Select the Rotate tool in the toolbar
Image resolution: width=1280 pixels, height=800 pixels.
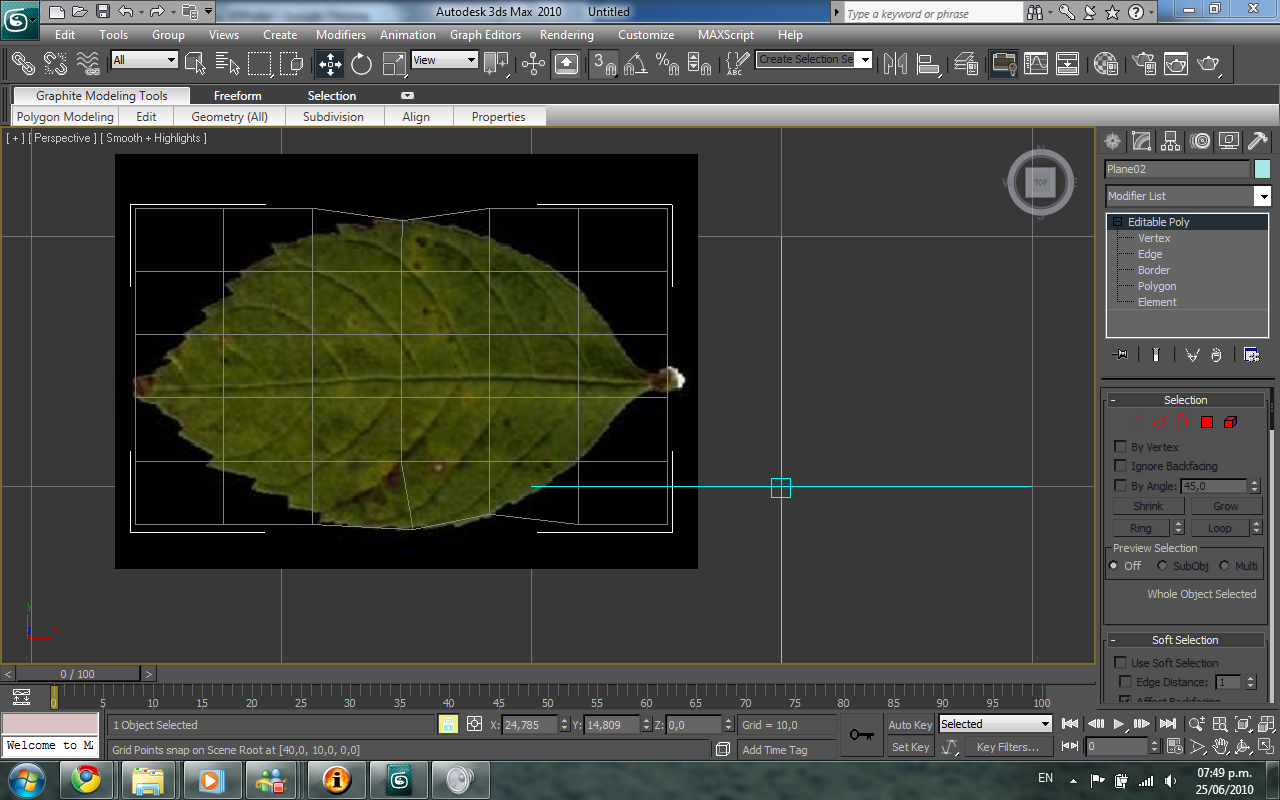click(361, 64)
